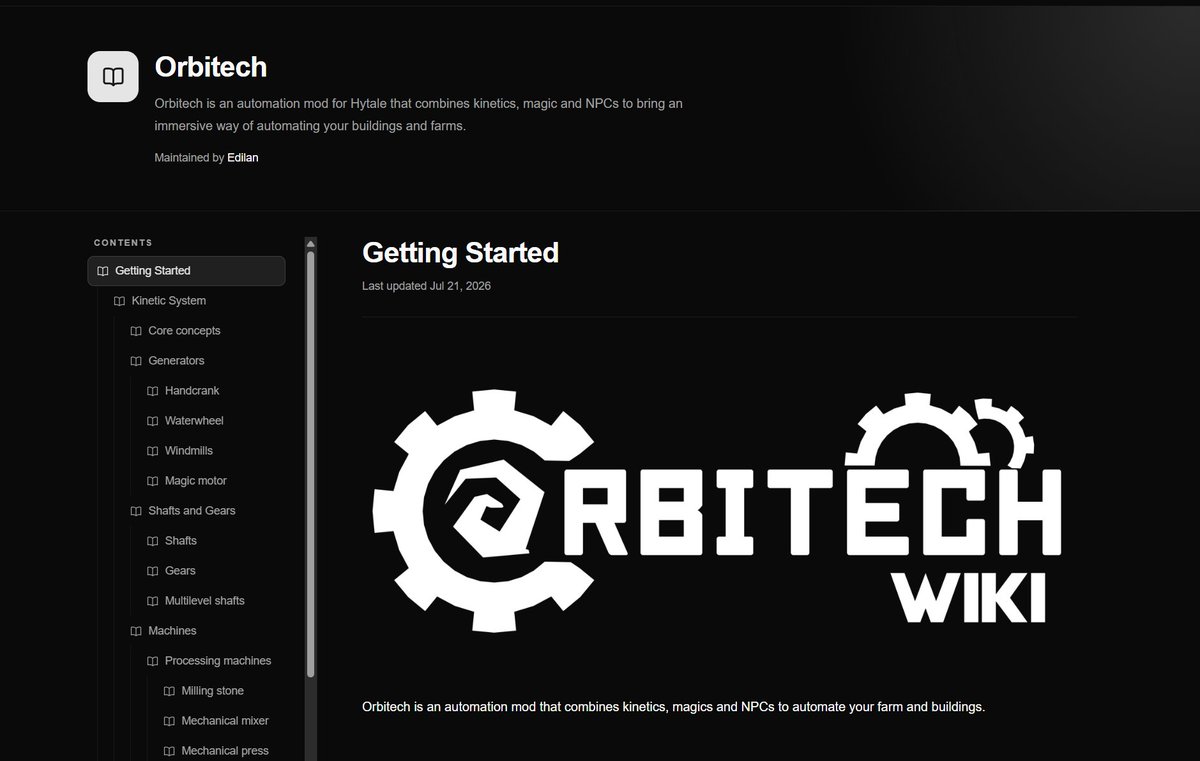This screenshot has width=1200, height=761.
Task: Click the book icon beside Getting Started
Action: 103,271
